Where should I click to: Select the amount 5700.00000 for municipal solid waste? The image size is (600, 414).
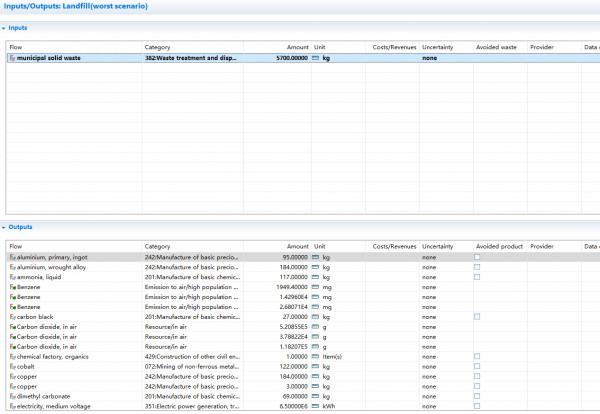(292, 58)
